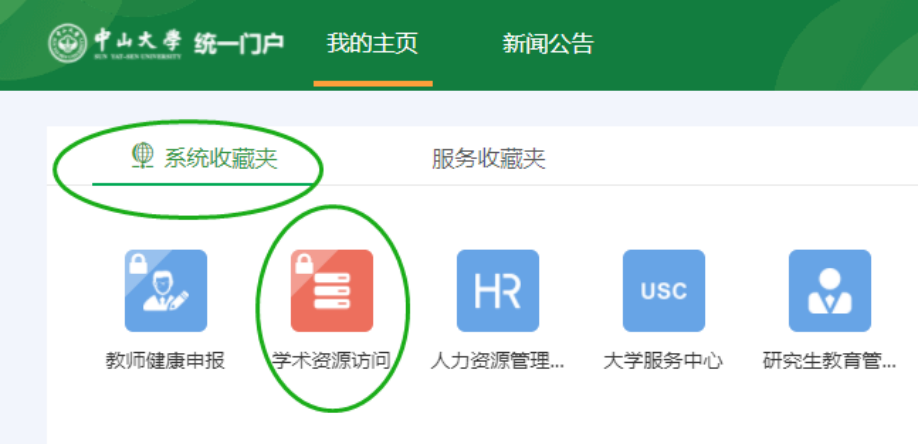Click the globe icon beside 系统收藏夹
This screenshot has height=445, width=919.
[143, 157]
